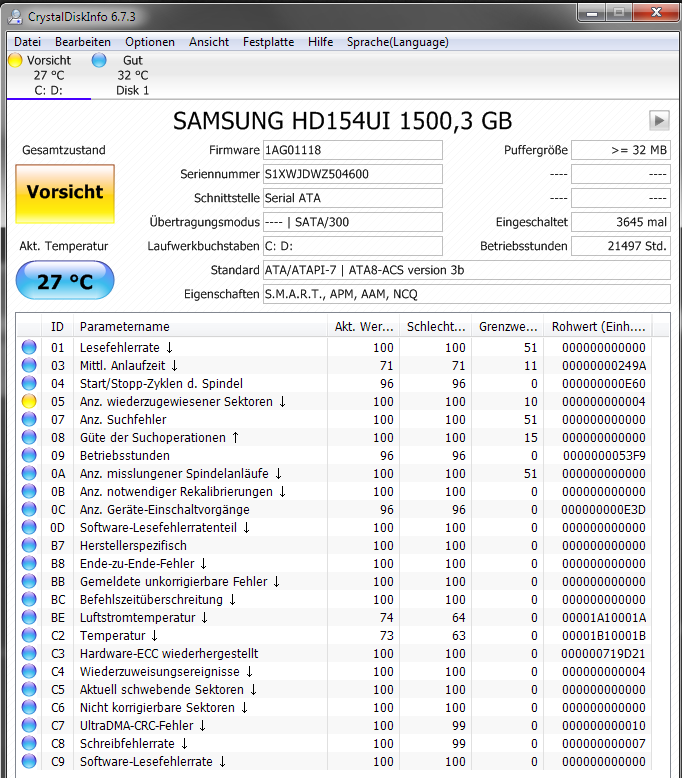Open the Ansicht menu

pos(209,42)
